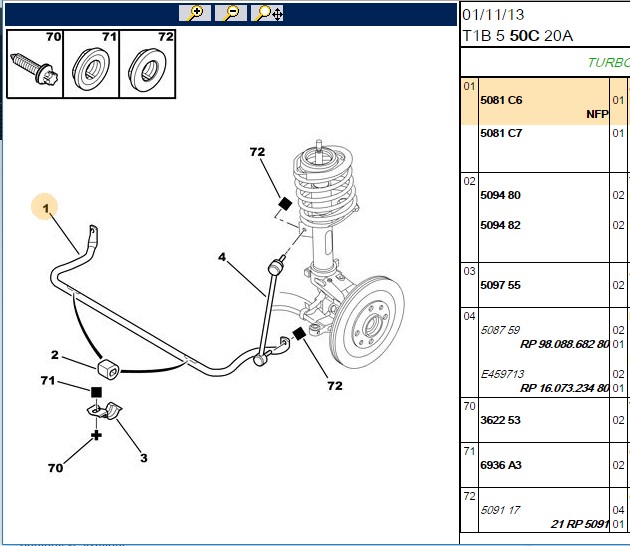This screenshot has width=630, height=546.
Task: Click row index 03 in parts table
Action: [469, 271]
